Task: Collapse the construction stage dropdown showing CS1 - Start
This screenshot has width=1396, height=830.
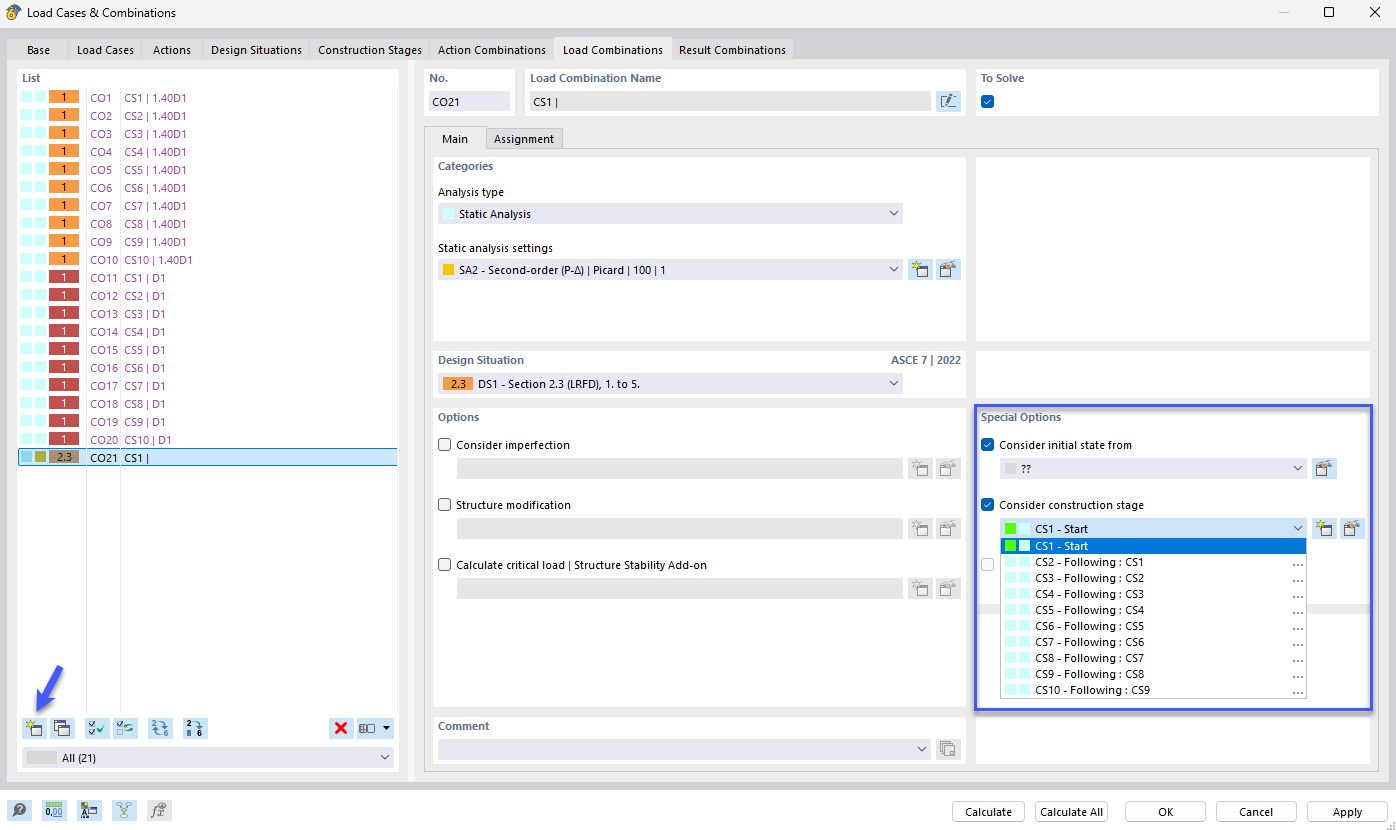Action: 1153,528
